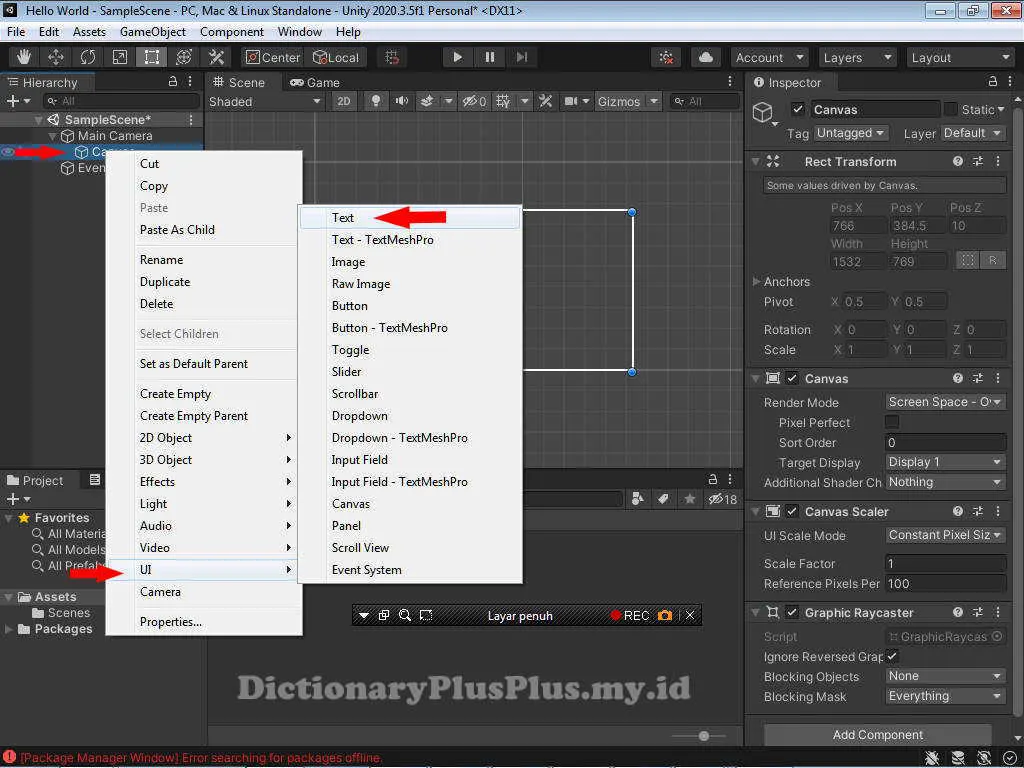Select the Rect tool
This screenshot has height=768, width=1024.
coord(152,57)
